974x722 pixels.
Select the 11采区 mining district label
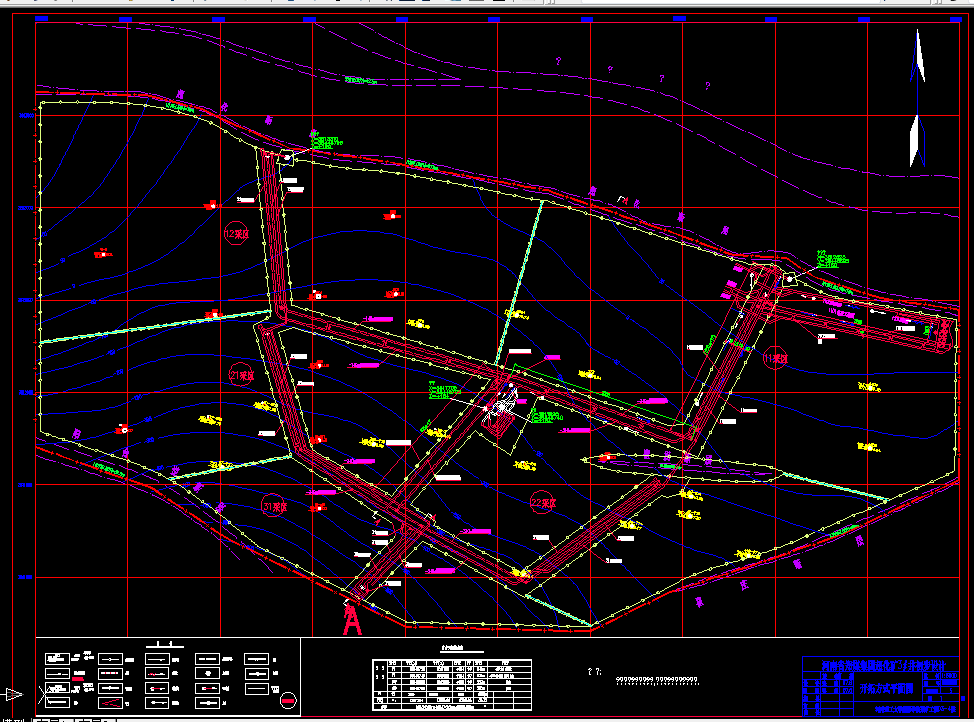775,359
